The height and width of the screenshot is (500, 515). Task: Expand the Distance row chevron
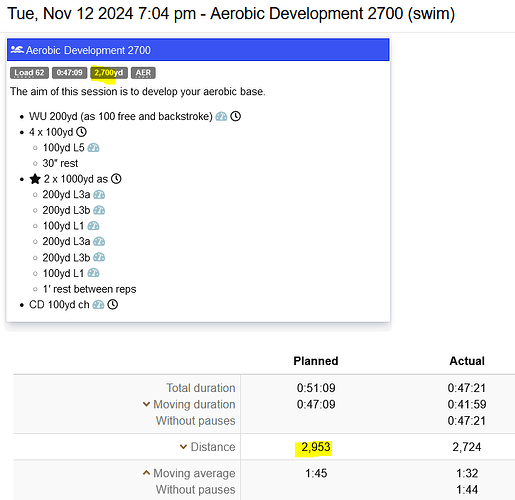(x=183, y=446)
